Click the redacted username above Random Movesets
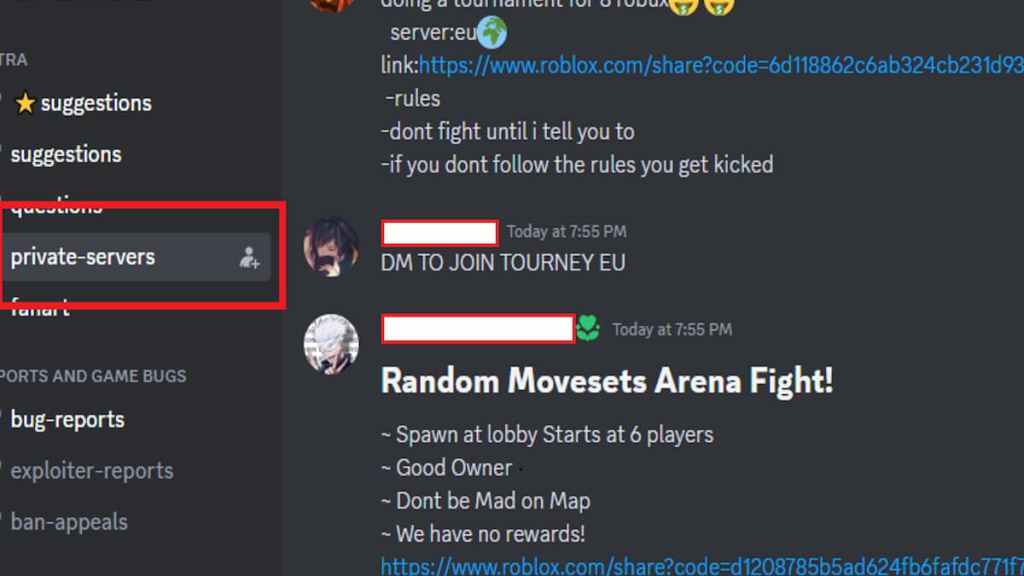Screen dimensions: 1024x576 coord(477,328)
